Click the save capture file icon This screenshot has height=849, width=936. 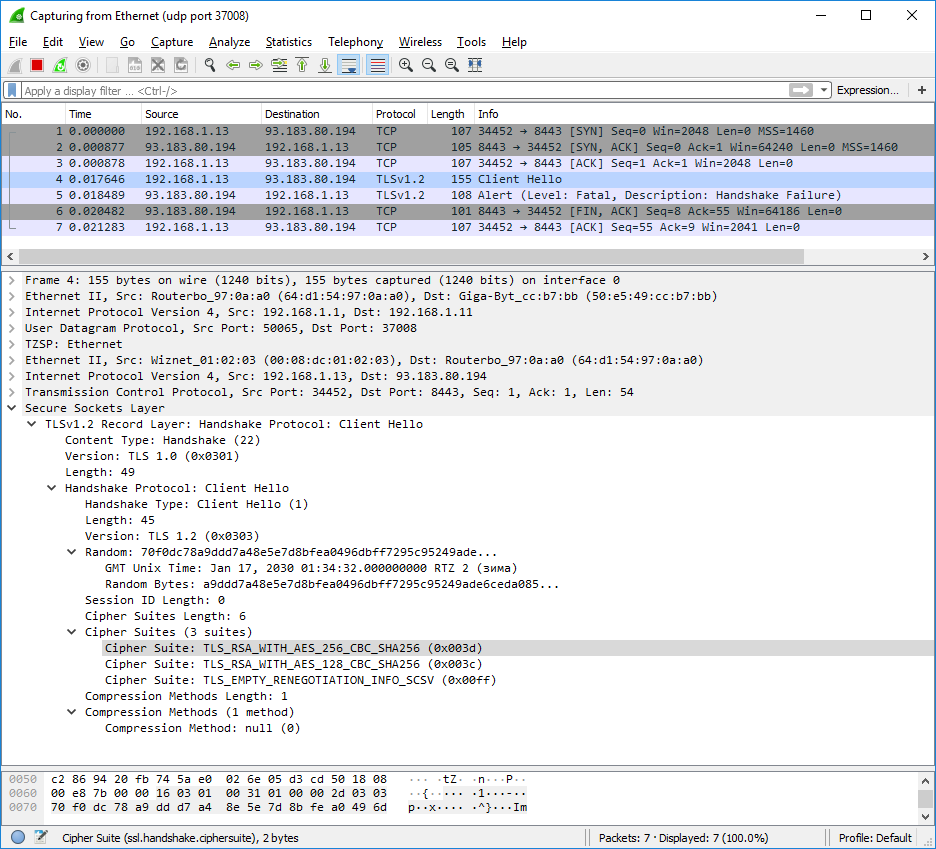135,65
